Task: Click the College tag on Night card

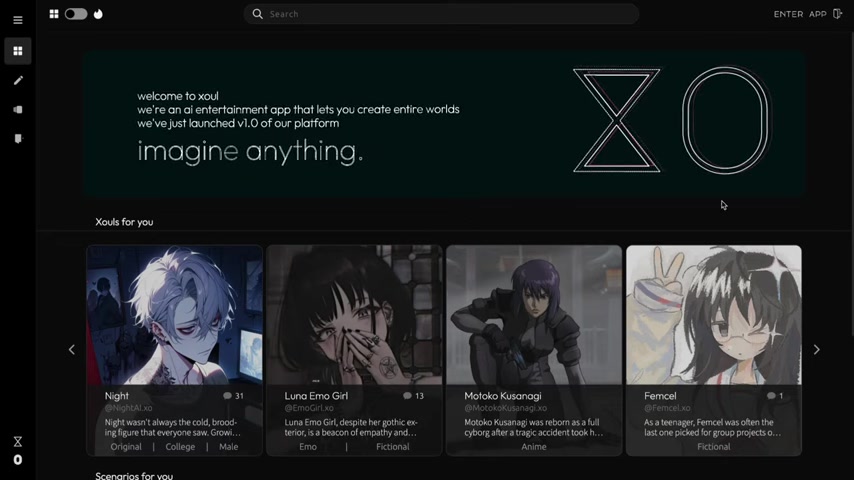Action: (x=180, y=447)
